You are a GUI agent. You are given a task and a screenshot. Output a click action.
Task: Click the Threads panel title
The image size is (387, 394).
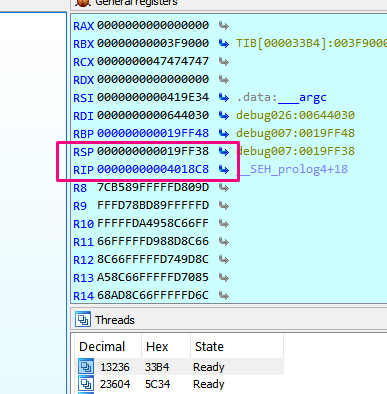115,320
